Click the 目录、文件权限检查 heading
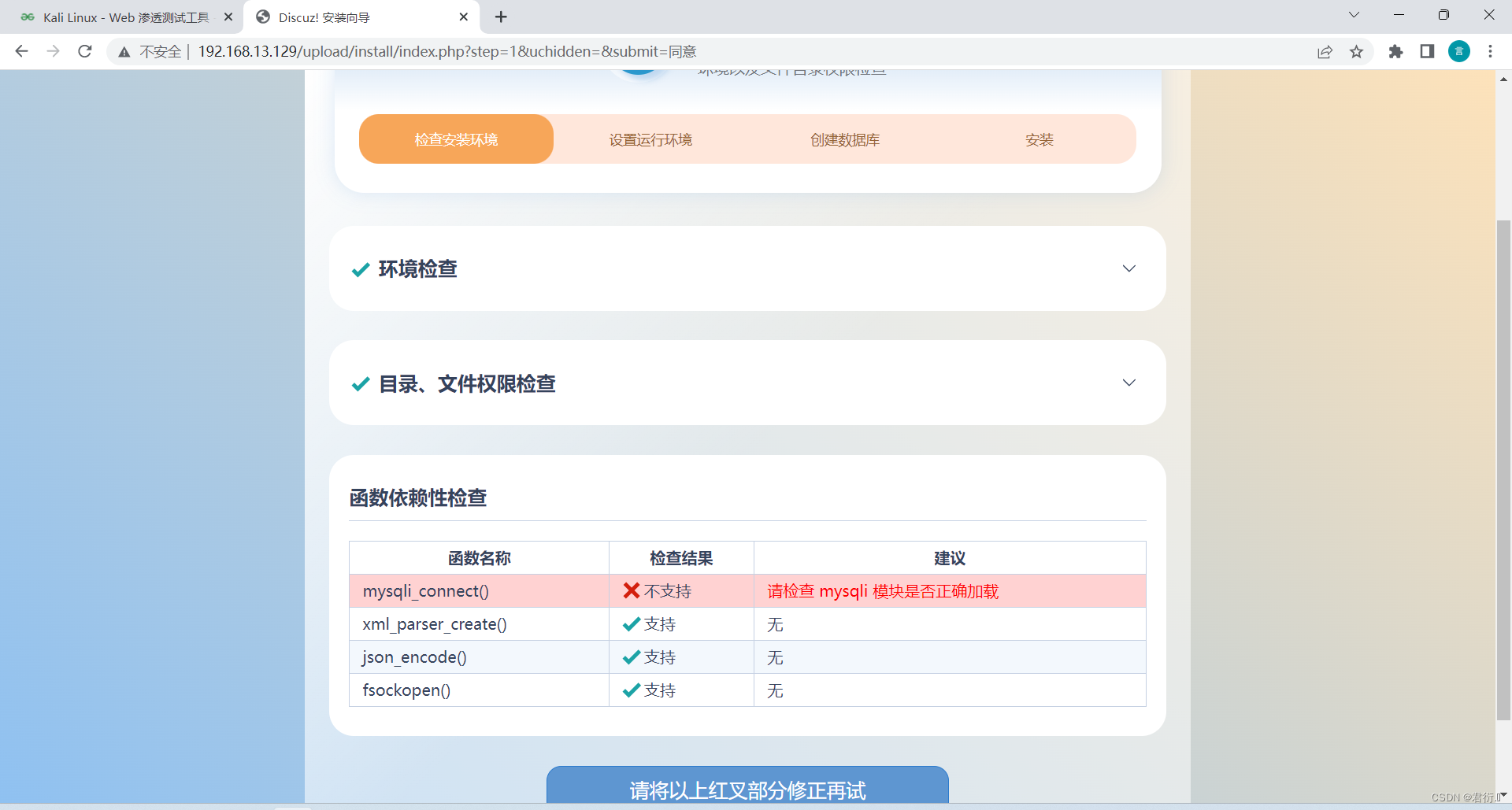 pos(467,383)
